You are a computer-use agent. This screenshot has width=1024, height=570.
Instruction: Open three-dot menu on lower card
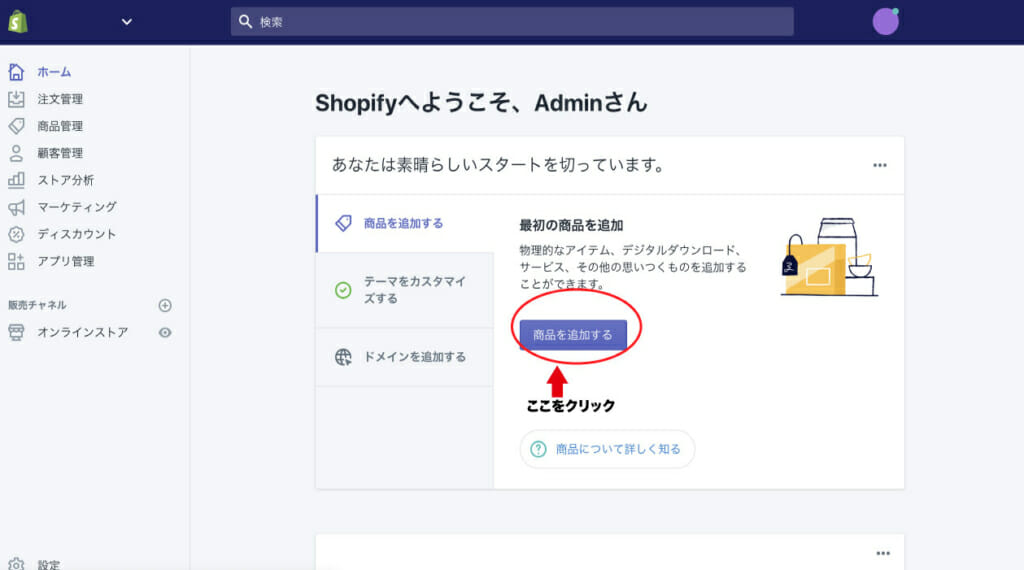pyautogui.click(x=883, y=553)
